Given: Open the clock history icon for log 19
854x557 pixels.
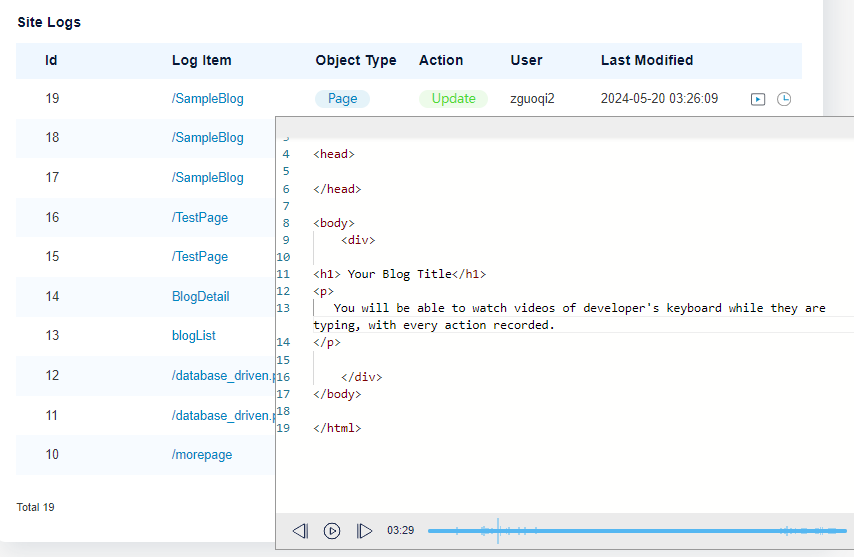Looking at the screenshot, I should pyautogui.click(x=784, y=99).
